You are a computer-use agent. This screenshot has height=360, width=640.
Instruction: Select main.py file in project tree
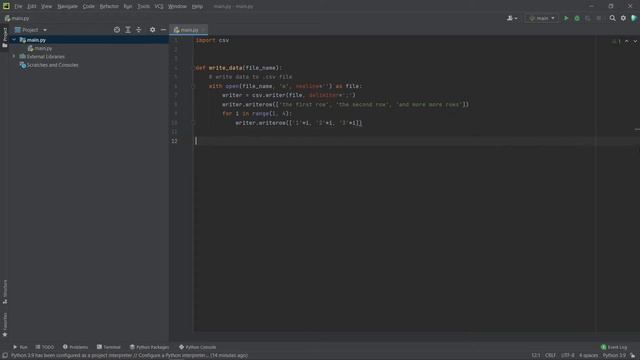(40, 48)
